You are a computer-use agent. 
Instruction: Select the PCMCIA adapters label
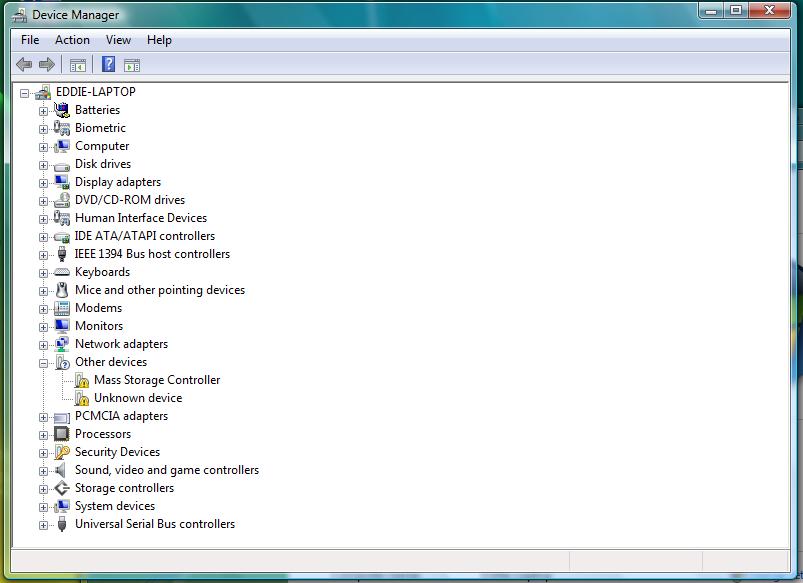pyautogui.click(x=121, y=416)
